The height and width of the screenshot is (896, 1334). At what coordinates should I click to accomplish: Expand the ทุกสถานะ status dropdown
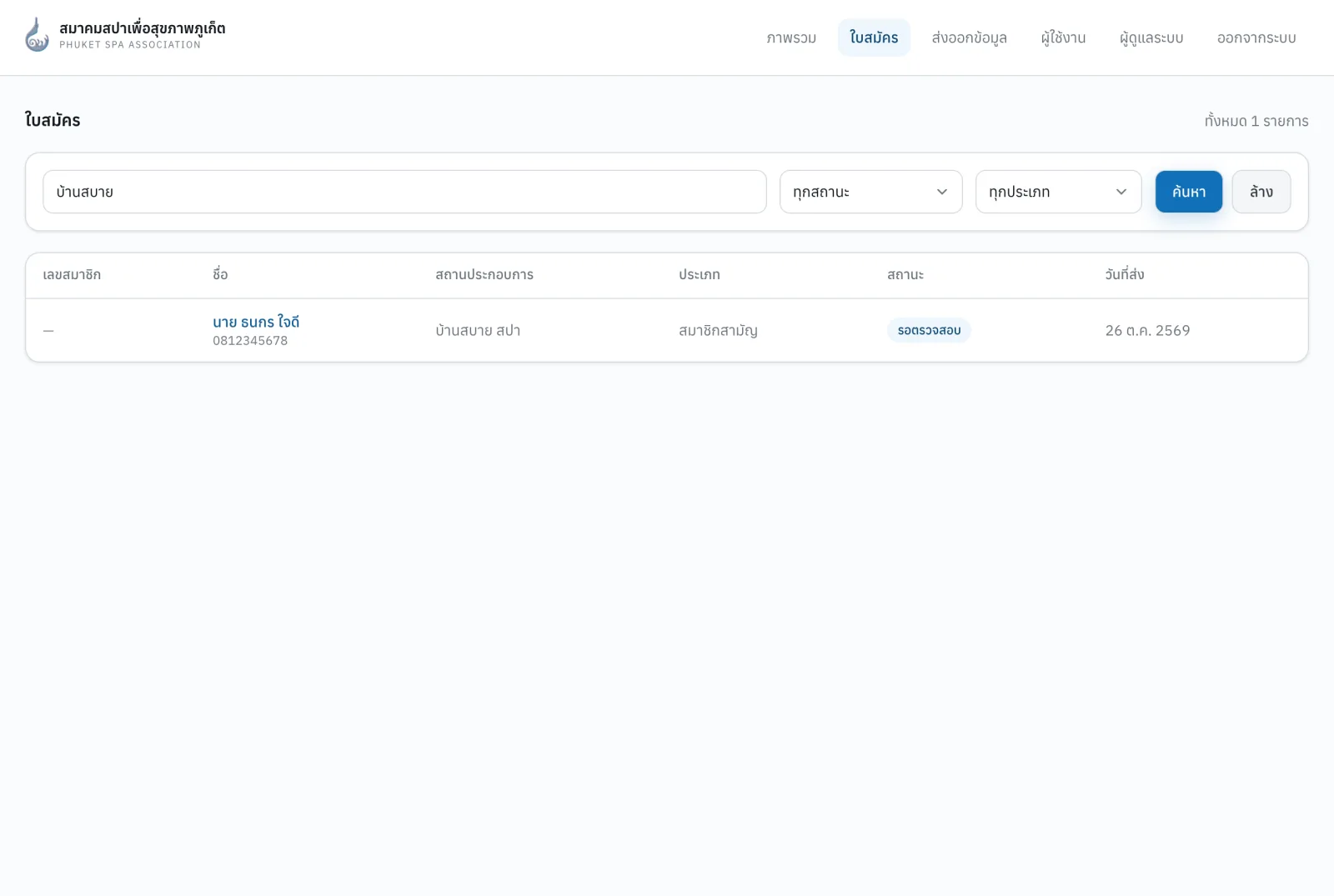(870, 192)
